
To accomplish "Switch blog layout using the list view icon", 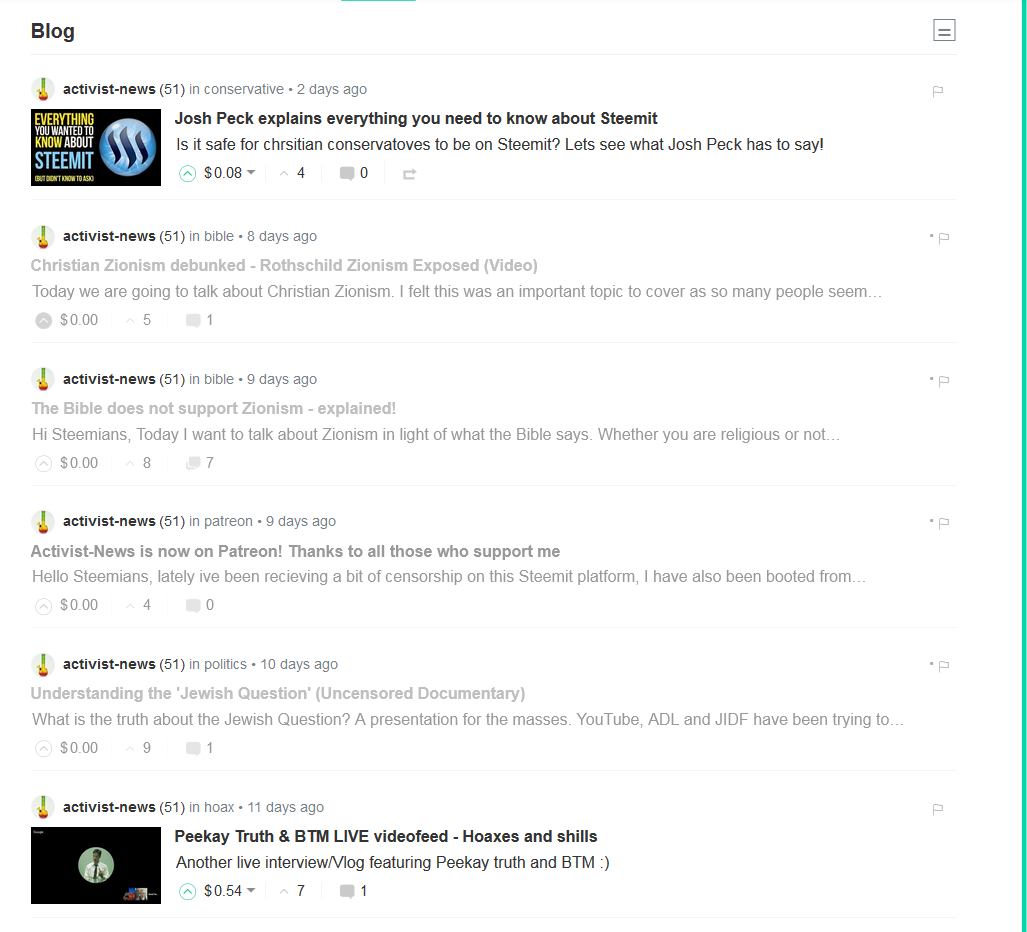I will (944, 30).
